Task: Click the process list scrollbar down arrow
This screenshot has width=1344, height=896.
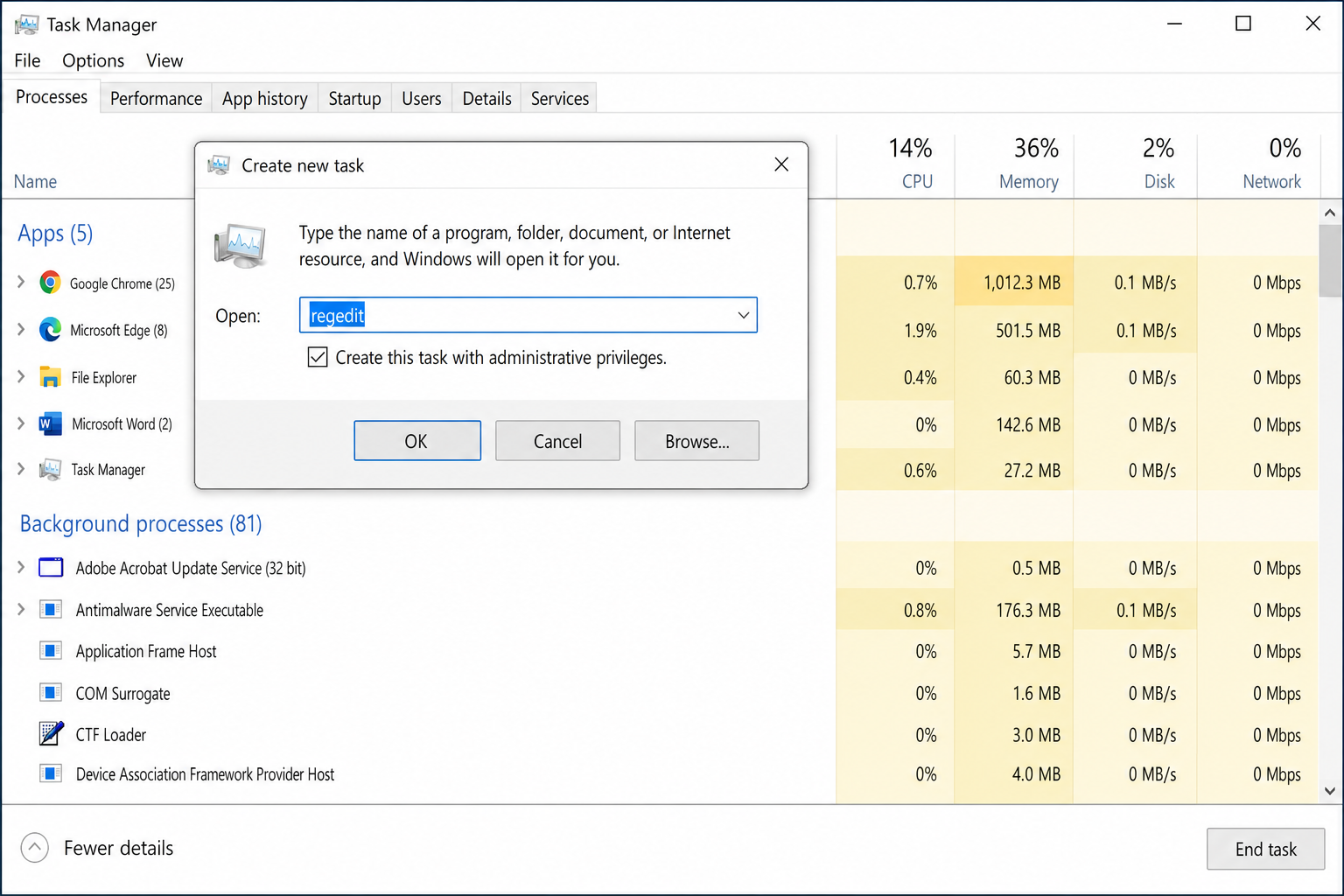Action: point(1329,791)
